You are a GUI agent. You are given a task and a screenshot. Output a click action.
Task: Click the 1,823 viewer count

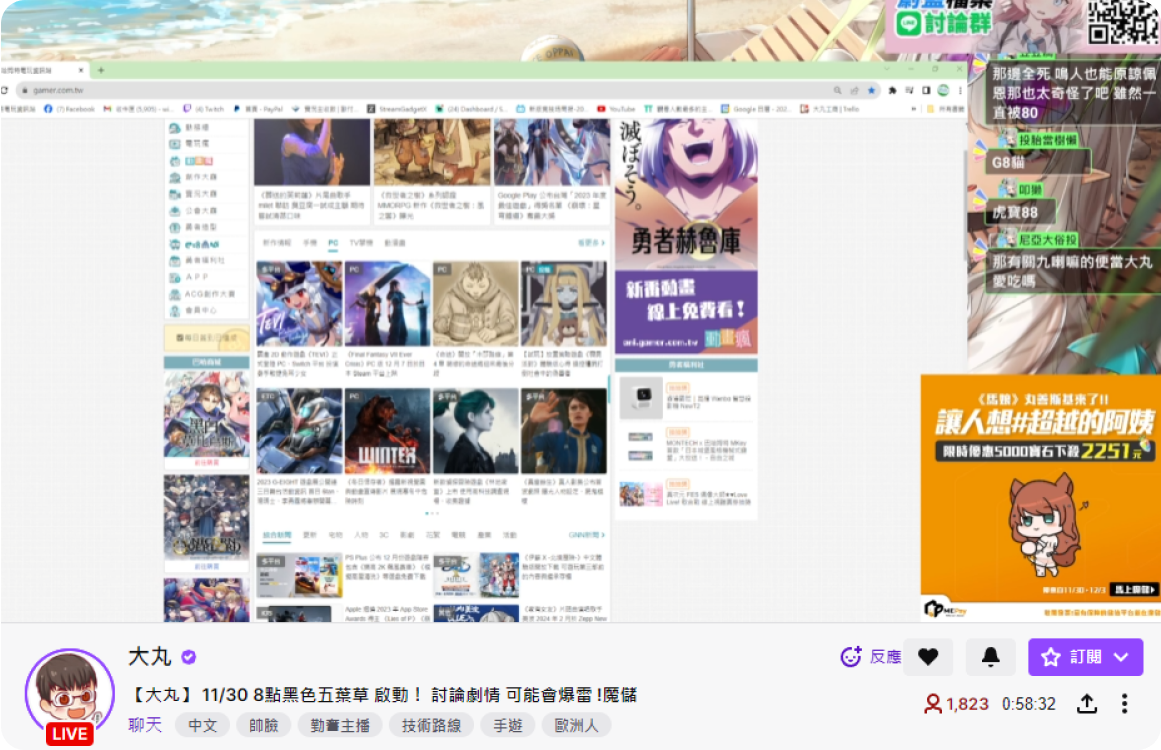click(x=956, y=703)
